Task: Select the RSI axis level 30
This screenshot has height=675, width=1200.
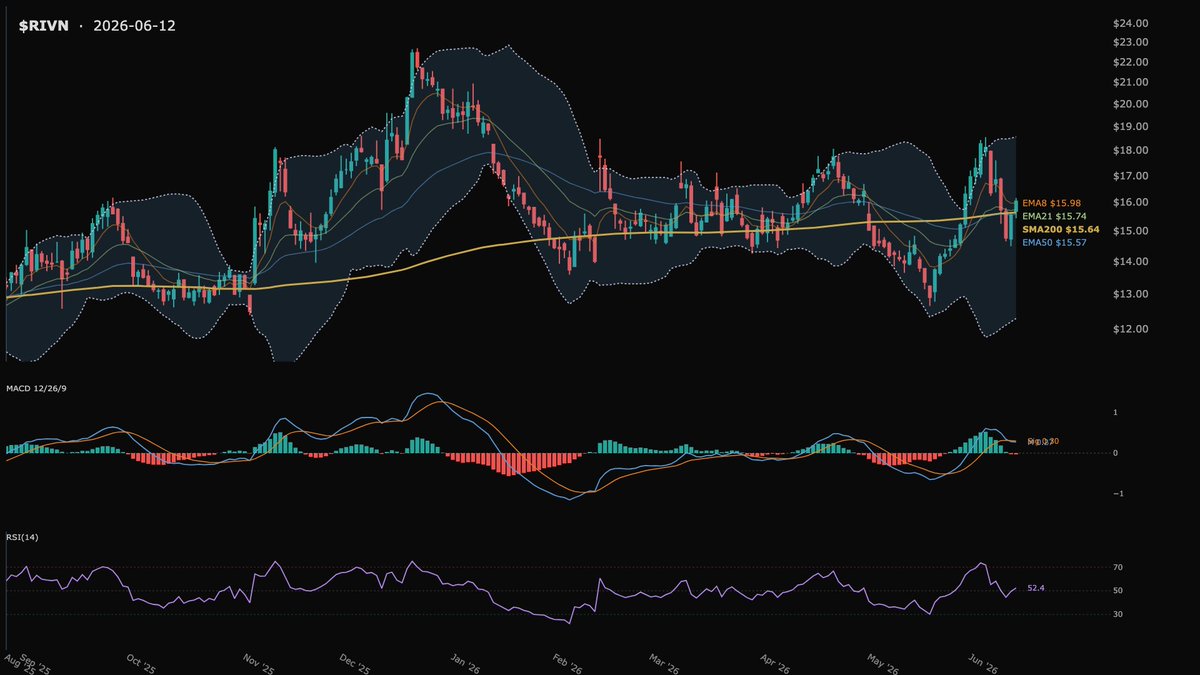Action: 1118,614
